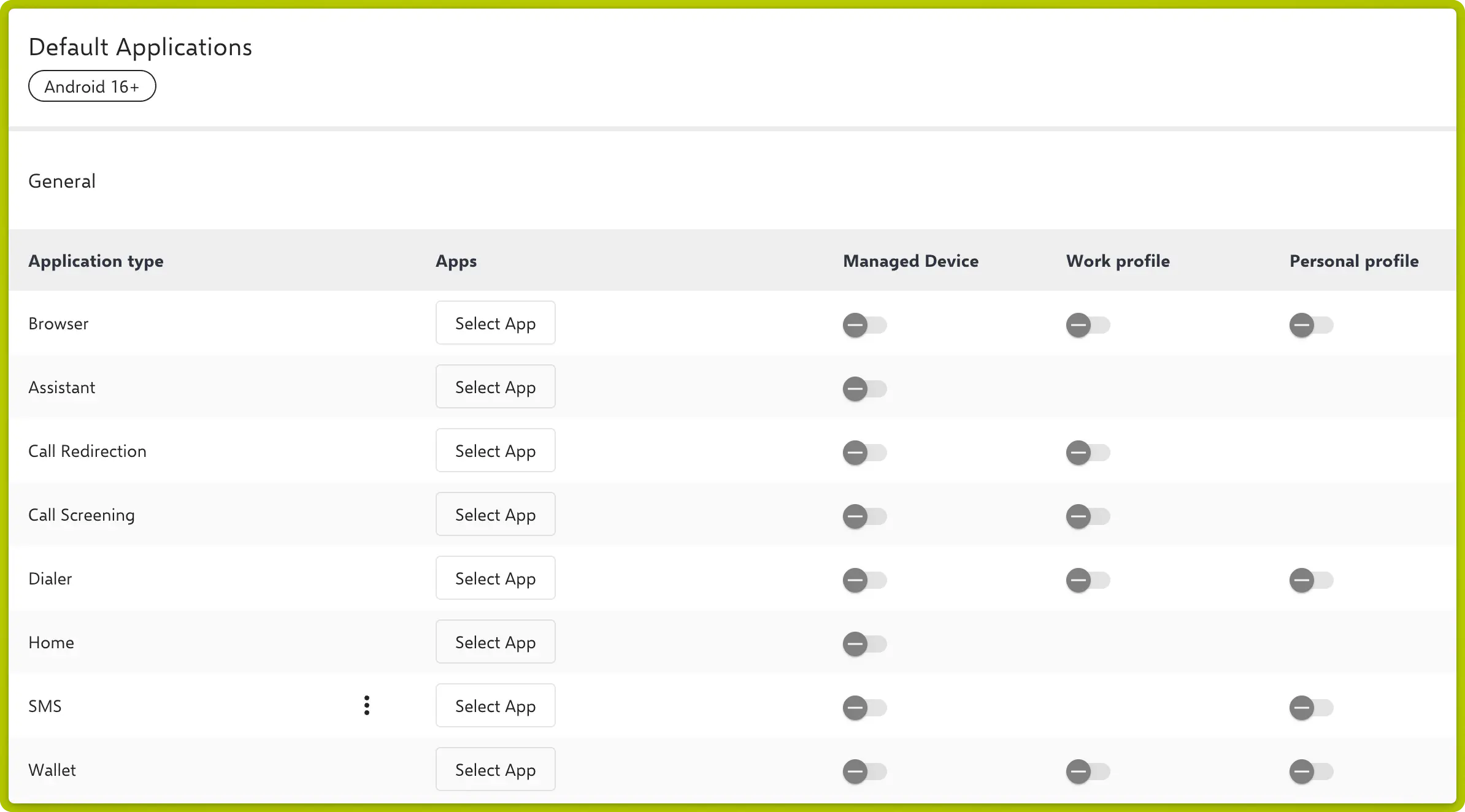This screenshot has width=1465, height=812.
Task: Open Select App for SMS
Action: 495,705
